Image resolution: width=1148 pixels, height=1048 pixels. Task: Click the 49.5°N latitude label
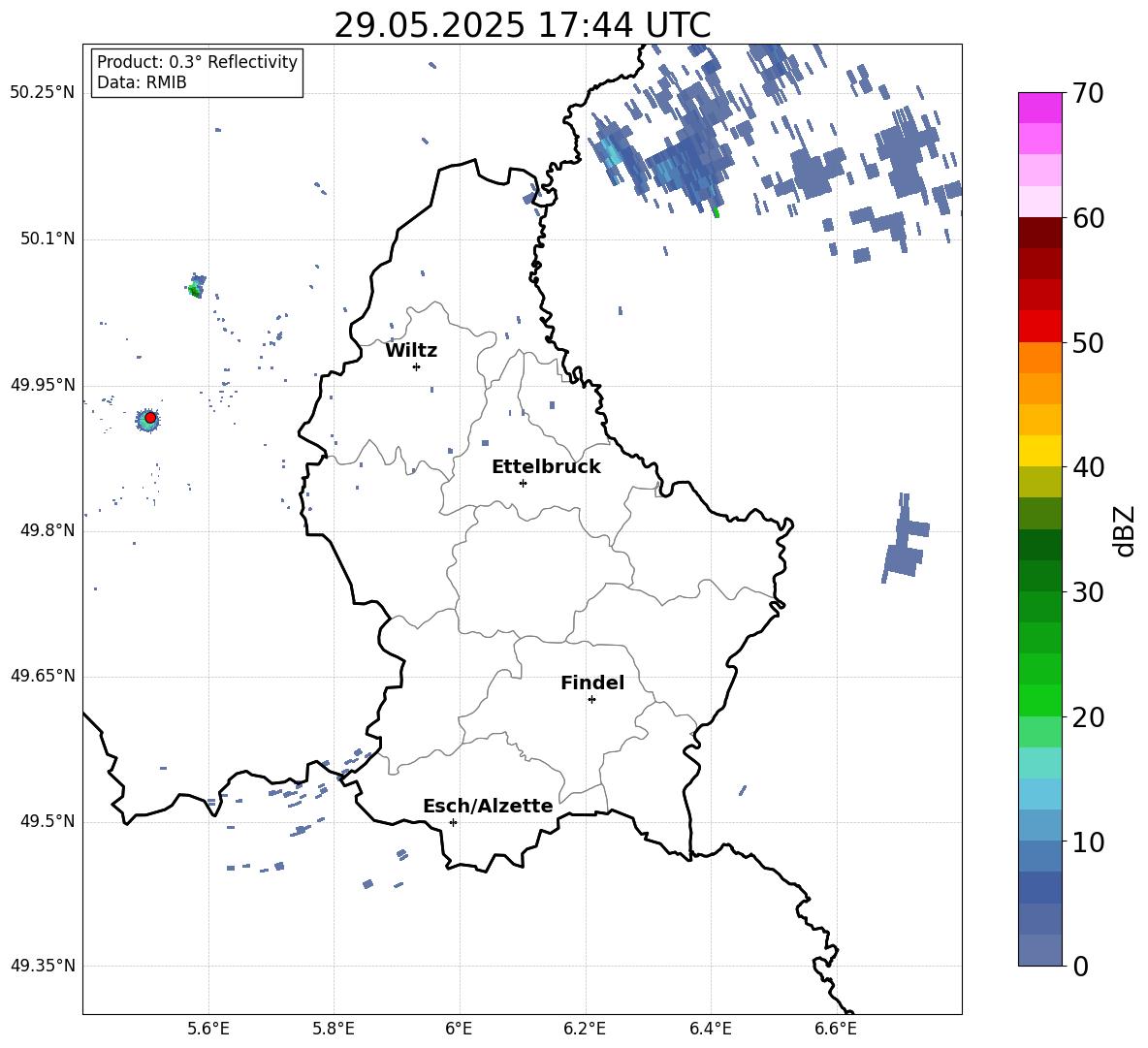pos(48,821)
